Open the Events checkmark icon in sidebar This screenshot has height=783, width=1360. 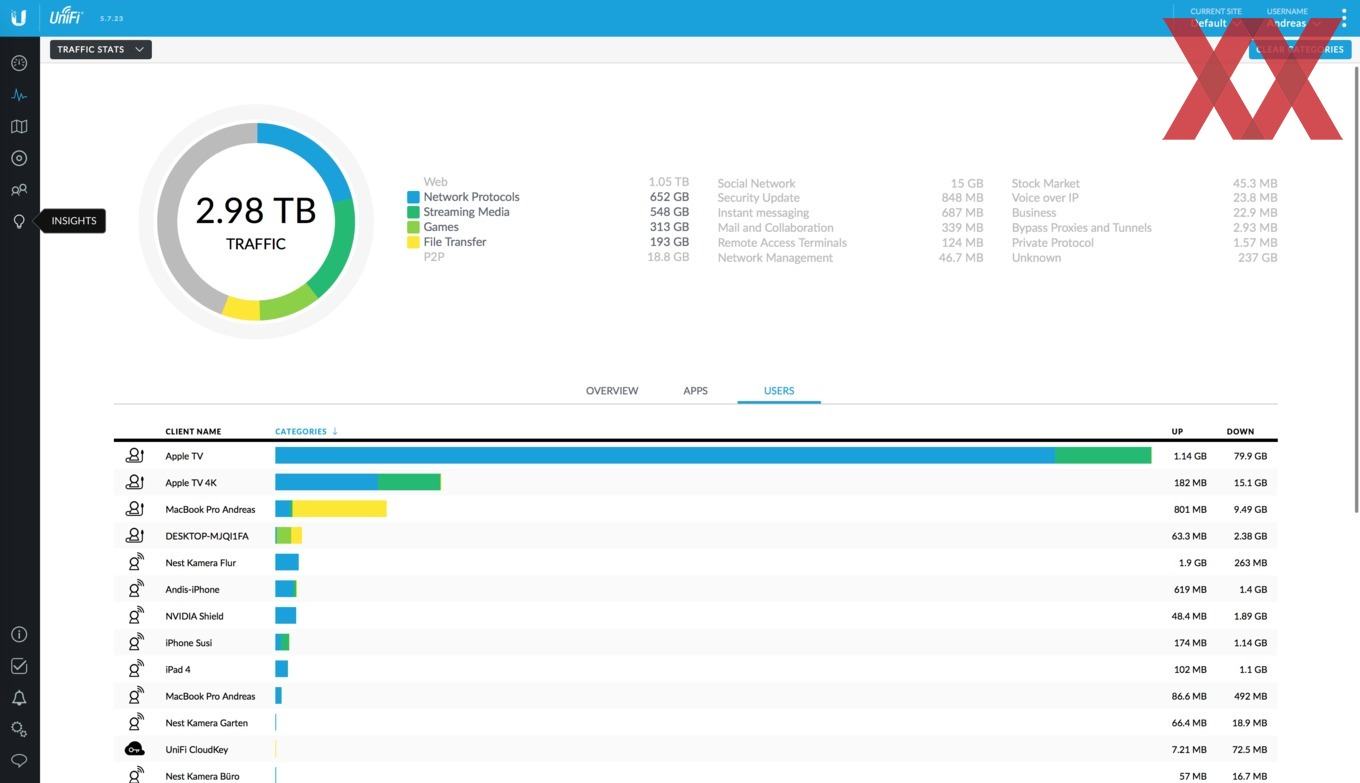click(19, 666)
